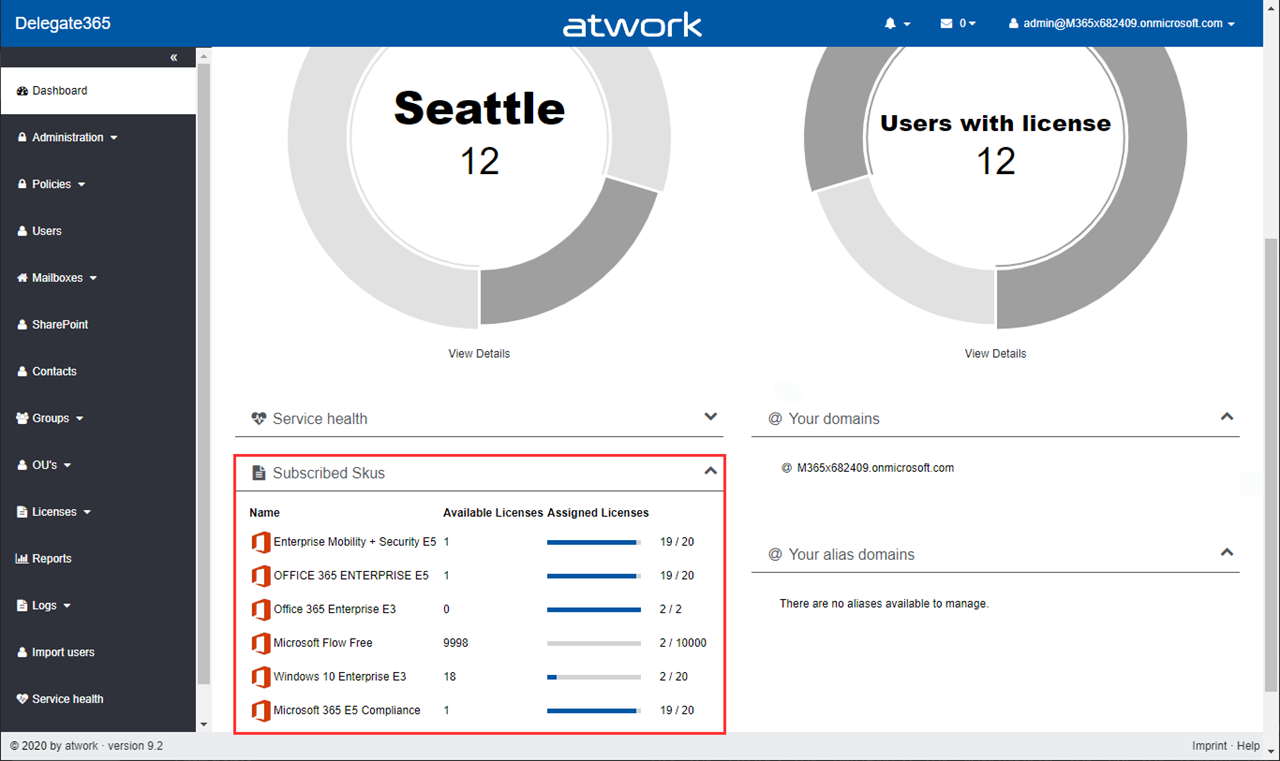Click the main page vertical scrollbar
1280x761 pixels.
tap(1272, 467)
